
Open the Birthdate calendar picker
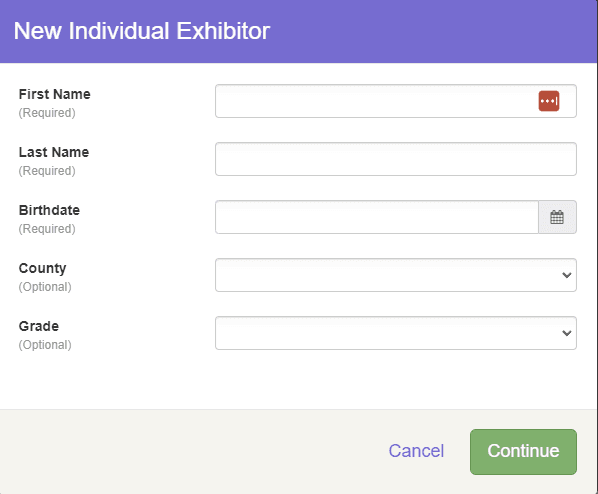(557, 217)
